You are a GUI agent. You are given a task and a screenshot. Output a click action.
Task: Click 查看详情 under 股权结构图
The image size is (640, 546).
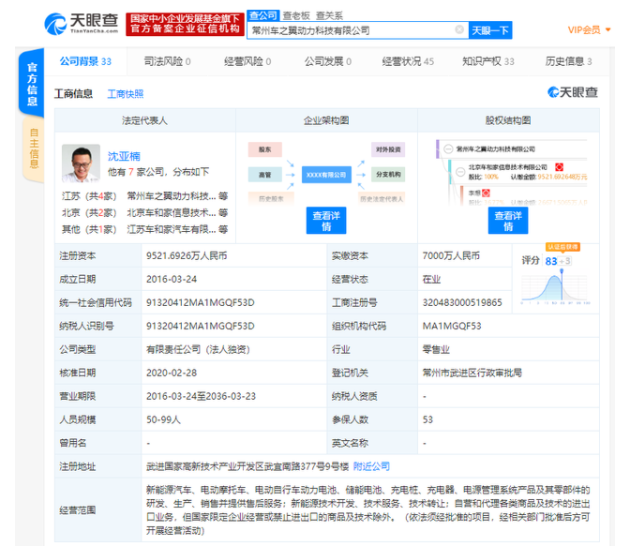point(508,220)
